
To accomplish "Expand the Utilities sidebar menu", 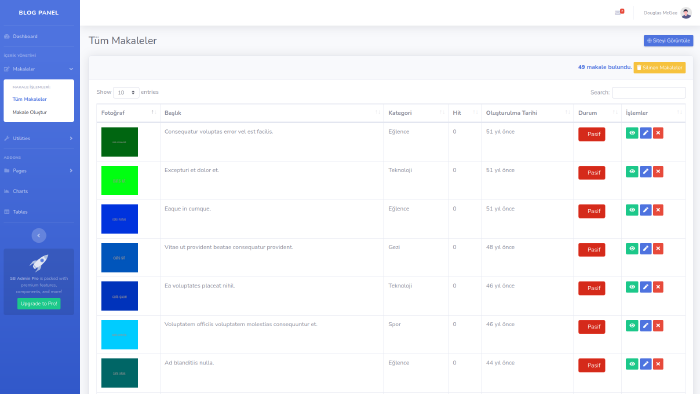I will 38,138.
